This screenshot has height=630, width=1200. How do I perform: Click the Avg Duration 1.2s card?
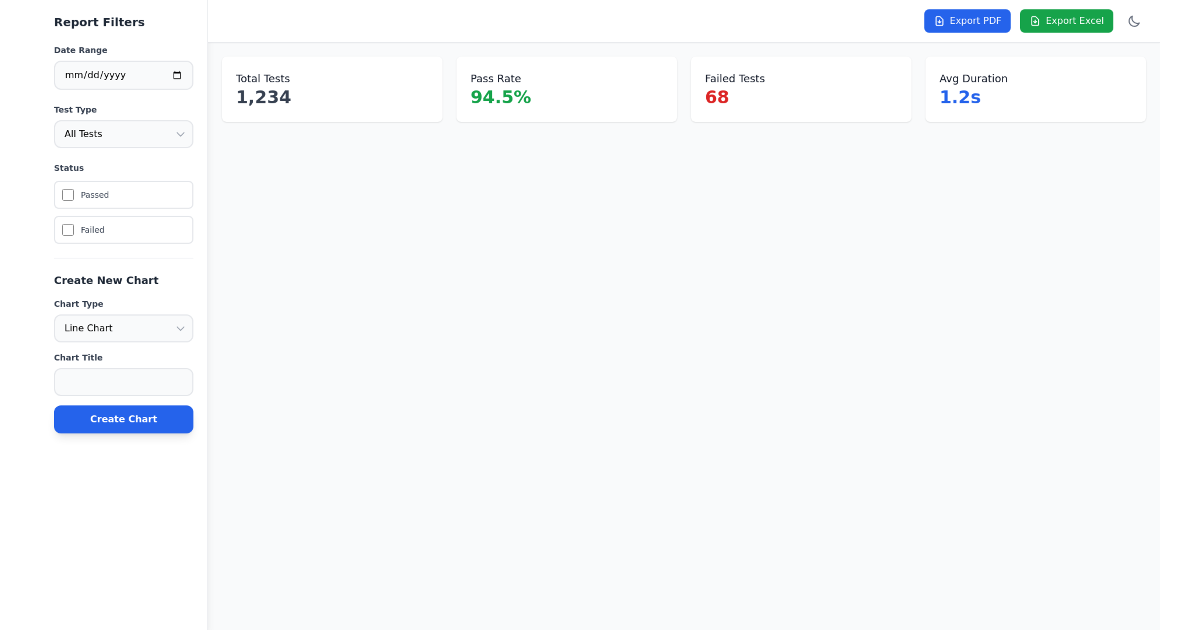pos(1035,89)
